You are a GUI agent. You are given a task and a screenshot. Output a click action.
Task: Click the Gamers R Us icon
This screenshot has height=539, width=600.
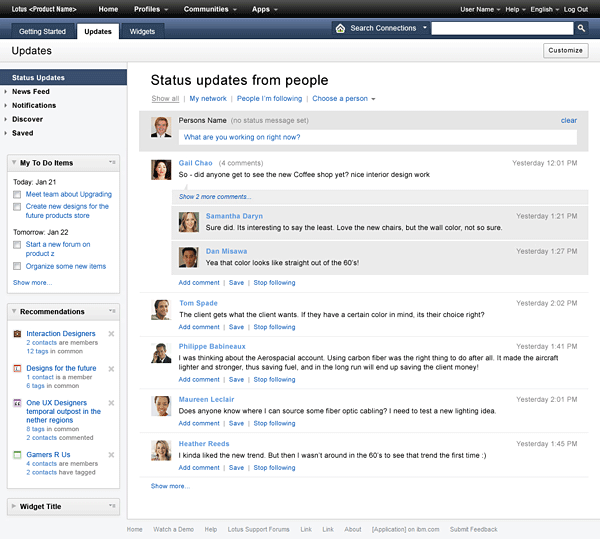pyautogui.click(x=17, y=455)
